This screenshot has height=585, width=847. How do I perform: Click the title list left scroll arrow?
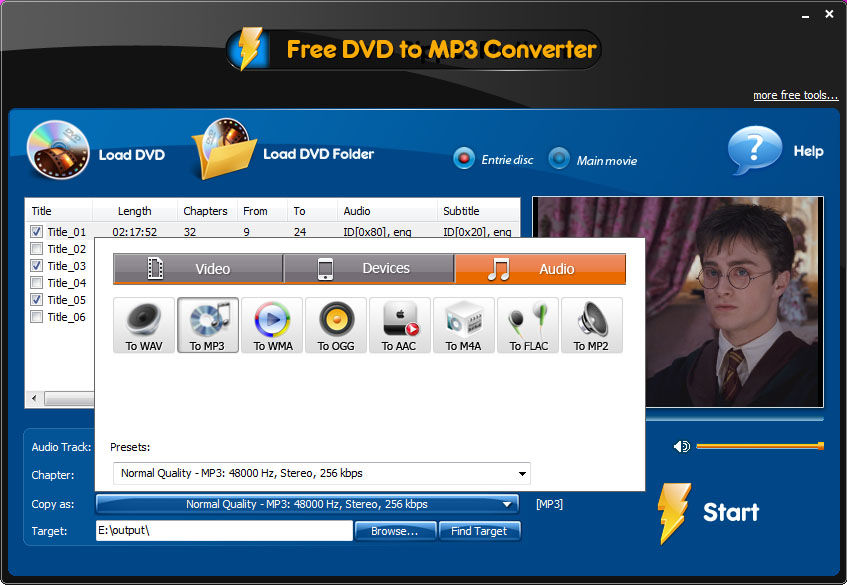[x=34, y=399]
